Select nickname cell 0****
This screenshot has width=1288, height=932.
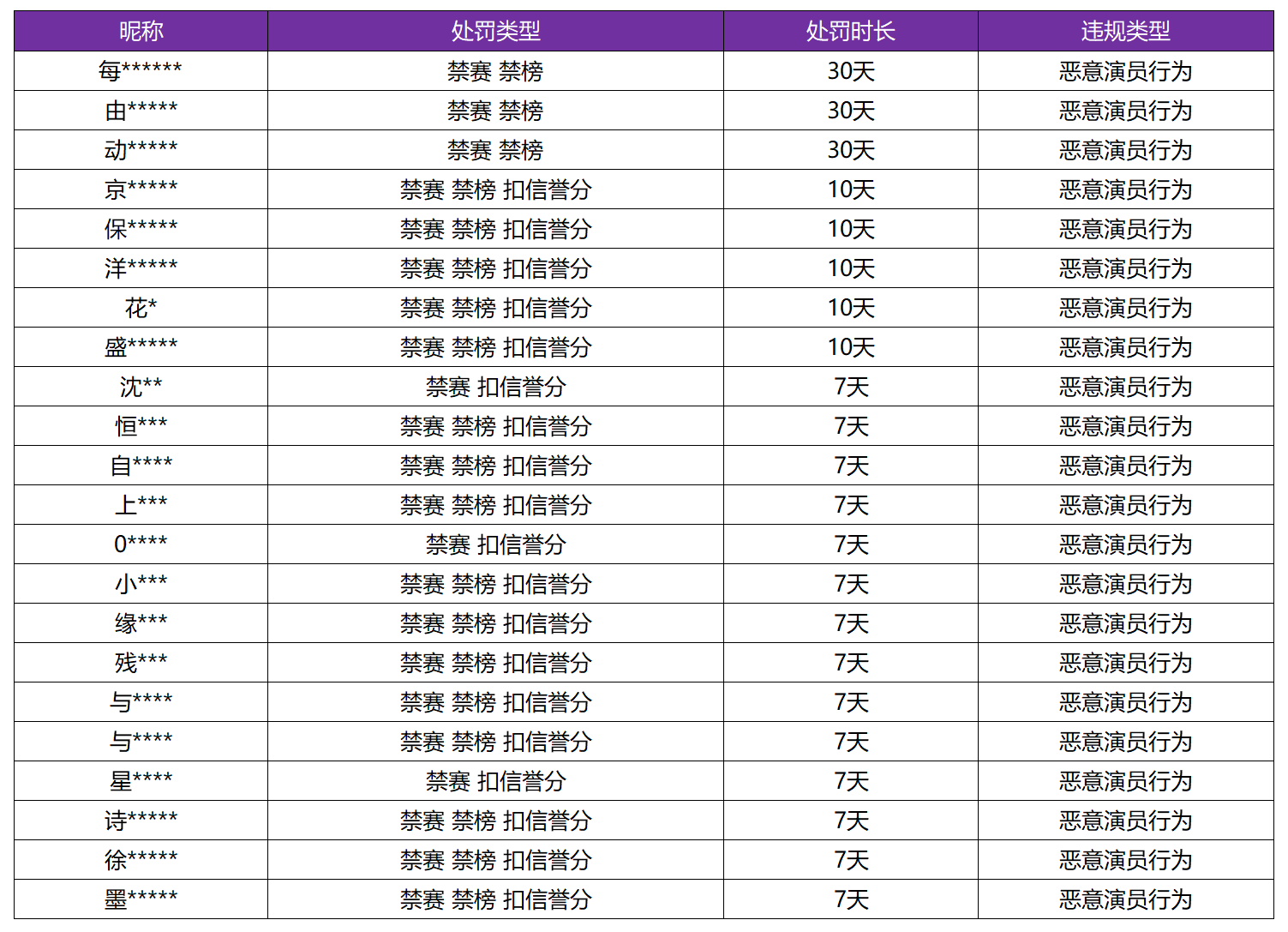[x=141, y=544]
